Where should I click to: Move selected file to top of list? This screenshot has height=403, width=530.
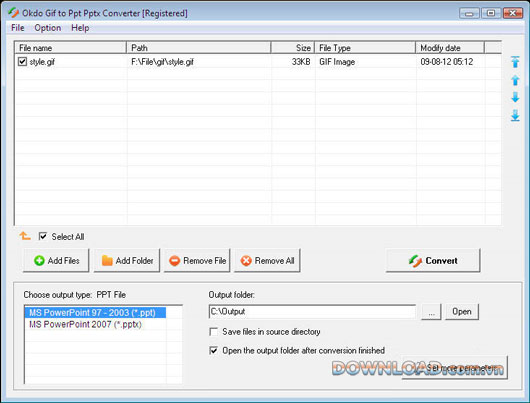pos(515,62)
